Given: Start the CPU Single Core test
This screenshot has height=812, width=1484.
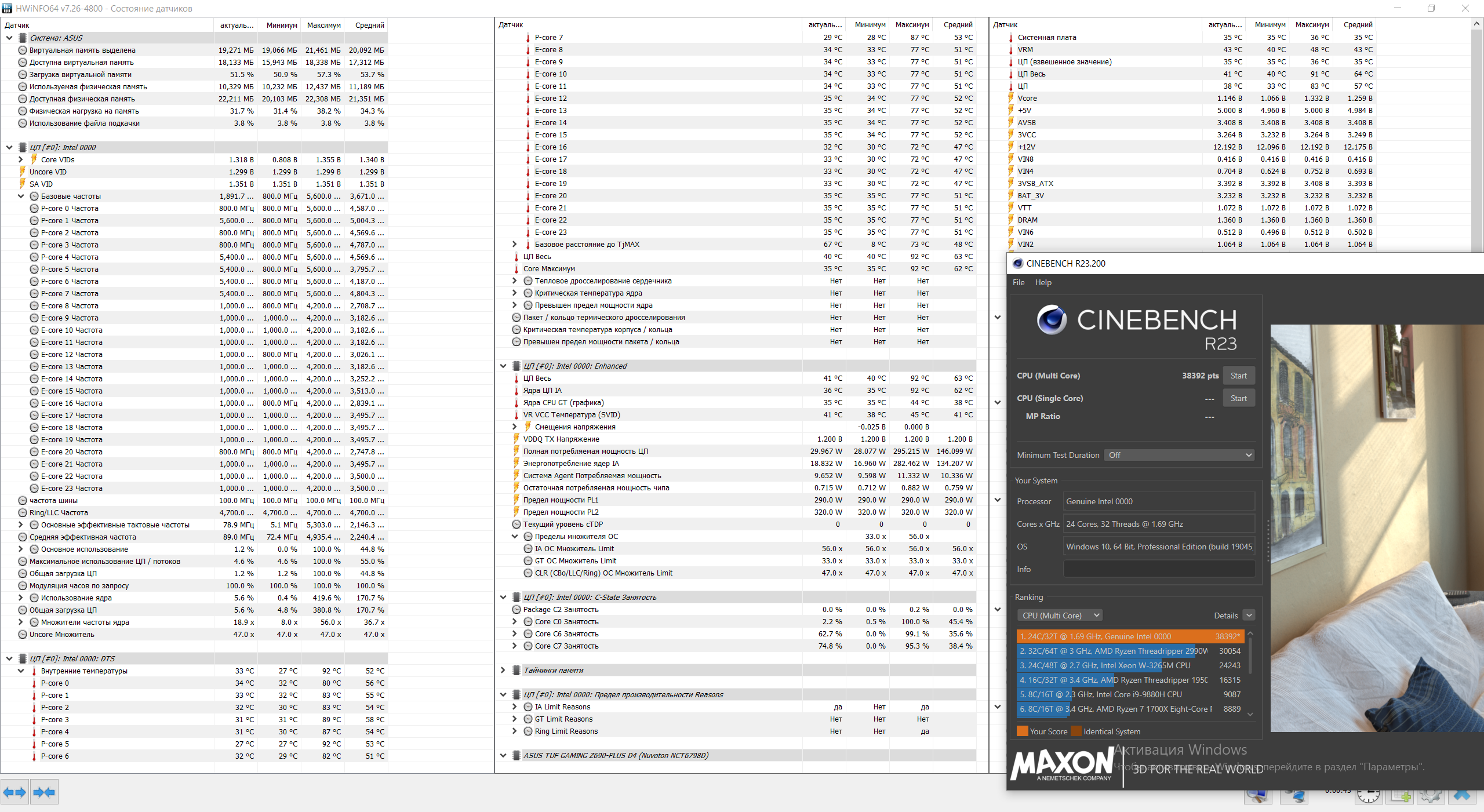Looking at the screenshot, I should 1238,398.
